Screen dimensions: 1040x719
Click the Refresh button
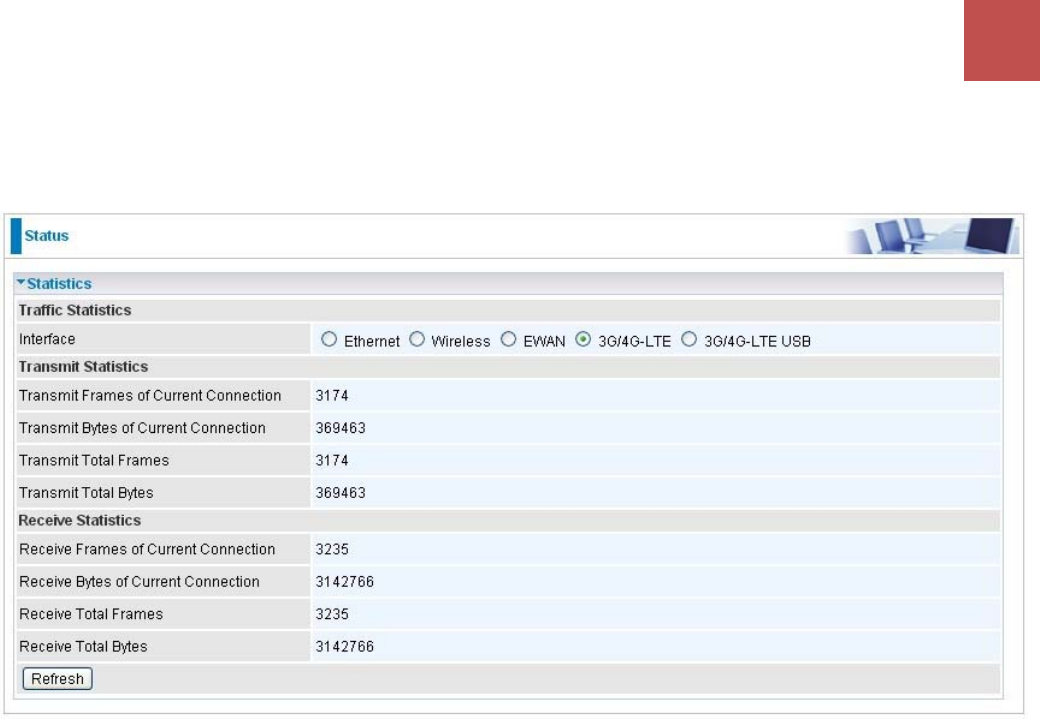pos(58,679)
